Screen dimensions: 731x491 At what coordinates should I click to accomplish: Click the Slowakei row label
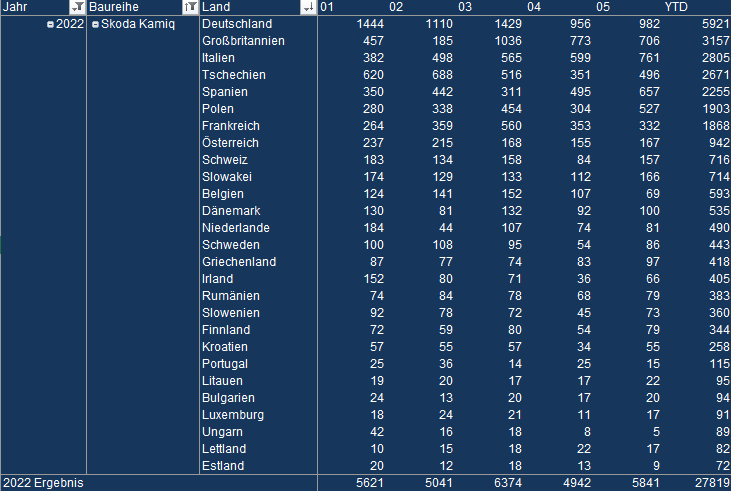pyautogui.click(x=227, y=177)
